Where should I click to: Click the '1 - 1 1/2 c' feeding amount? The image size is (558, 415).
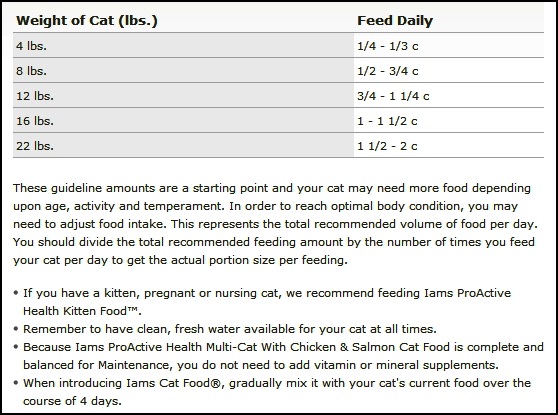(387, 121)
